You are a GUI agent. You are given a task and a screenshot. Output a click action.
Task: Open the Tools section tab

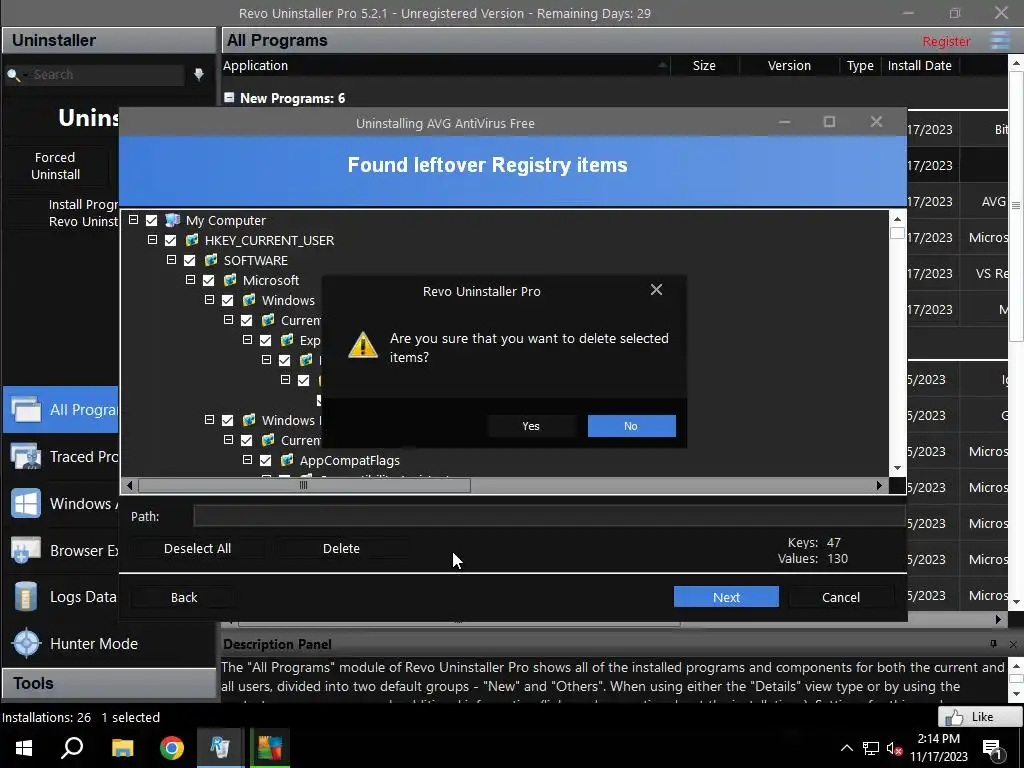(108, 683)
